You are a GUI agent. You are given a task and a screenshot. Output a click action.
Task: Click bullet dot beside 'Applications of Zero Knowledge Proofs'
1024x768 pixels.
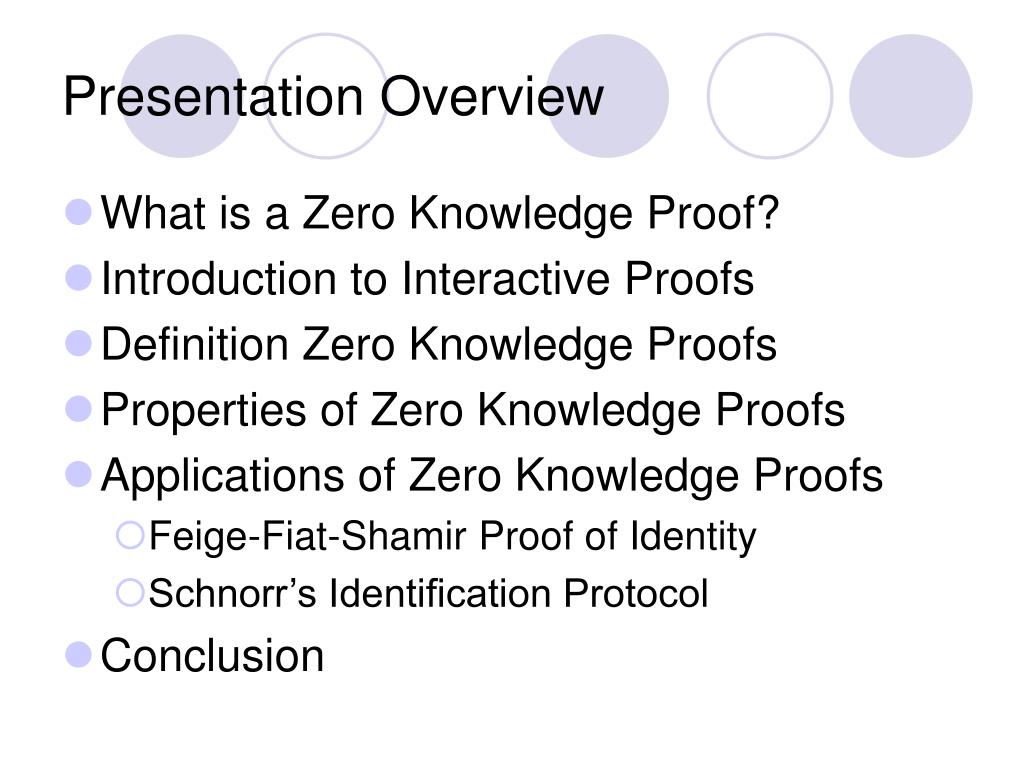79,474
